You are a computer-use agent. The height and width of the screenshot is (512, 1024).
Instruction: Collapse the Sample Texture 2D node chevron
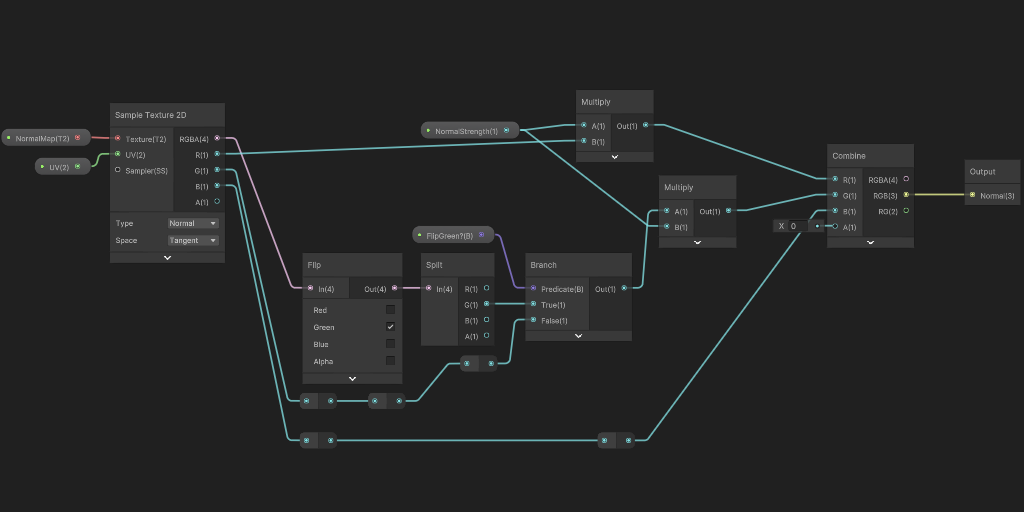pyautogui.click(x=167, y=257)
